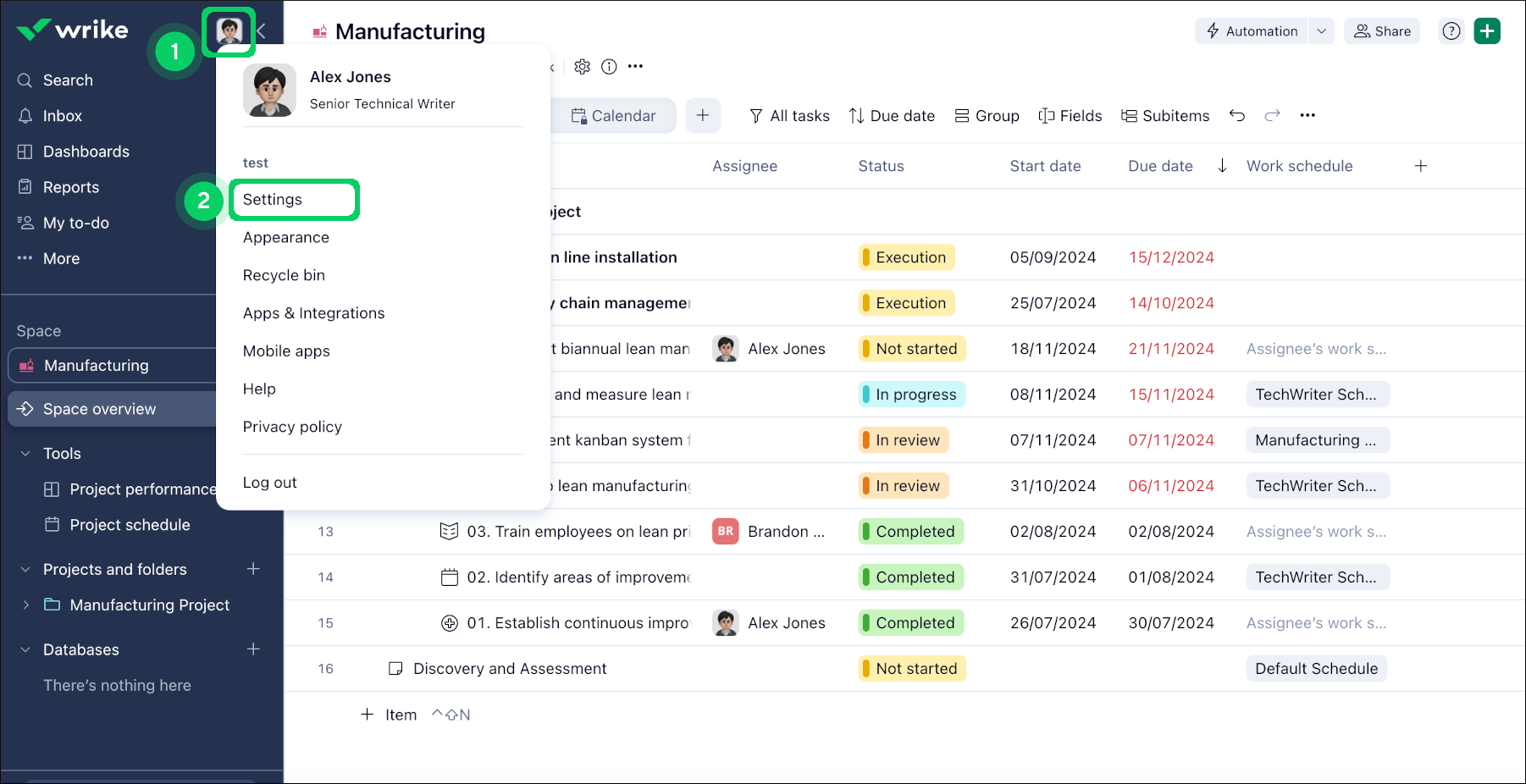The width and height of the screenshot is (1526, 784).
Task: Add a new item at the table bottom
Action: (x=389, y=714)
